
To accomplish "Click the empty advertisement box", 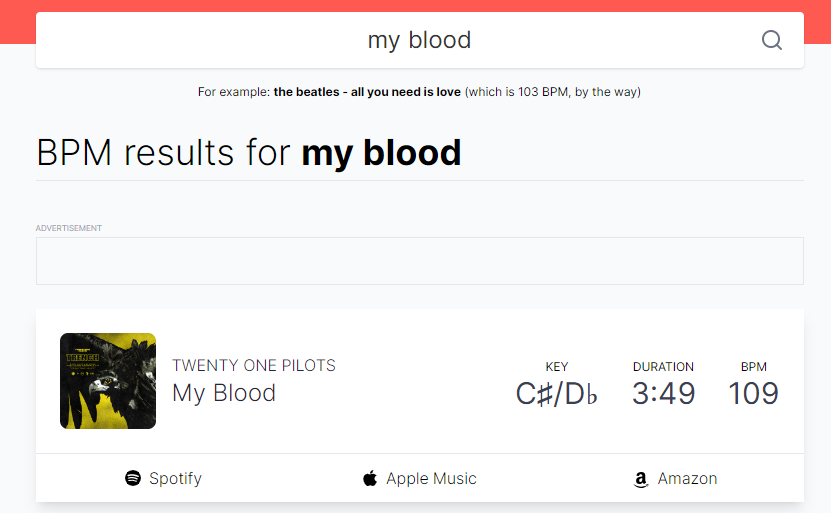I will point(419,261).
